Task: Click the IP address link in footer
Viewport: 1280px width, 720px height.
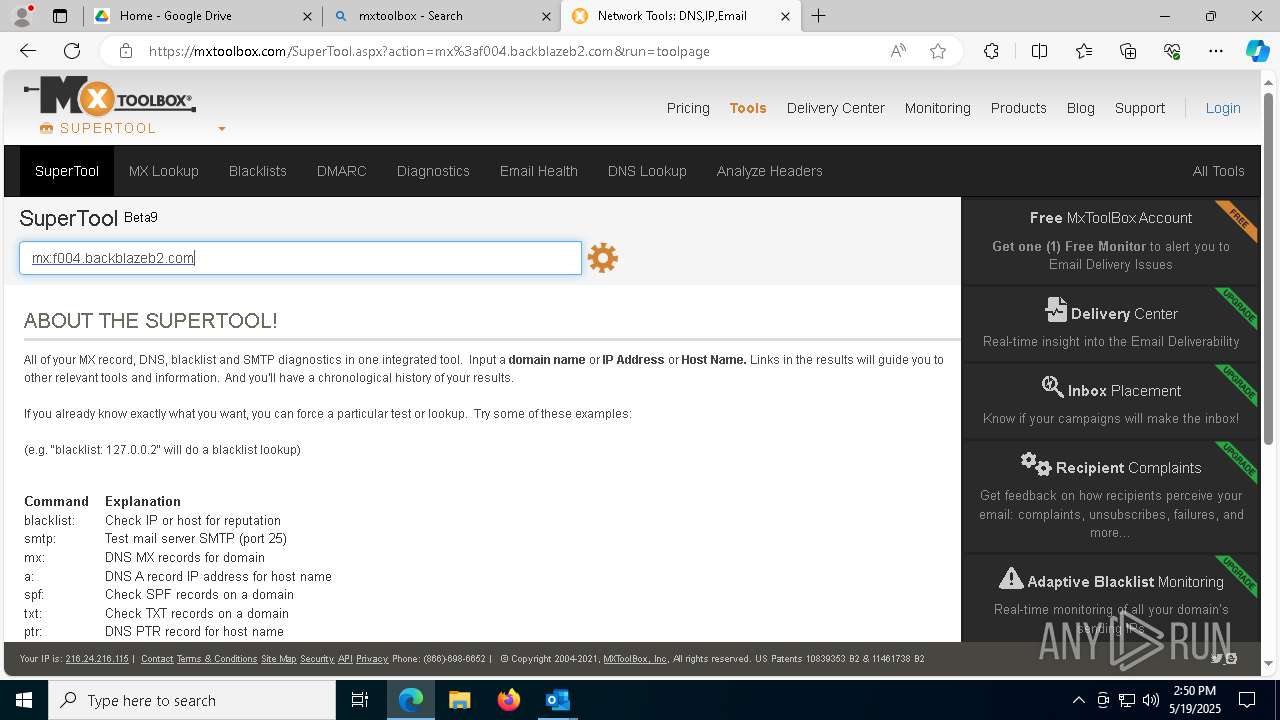Action: point(97,659)
